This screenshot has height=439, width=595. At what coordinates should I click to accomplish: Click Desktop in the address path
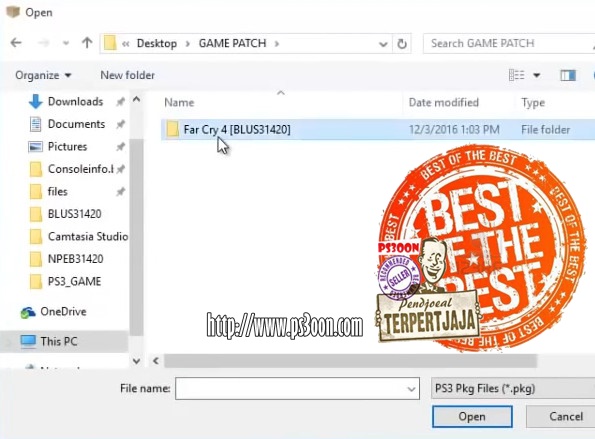[157, 43]
